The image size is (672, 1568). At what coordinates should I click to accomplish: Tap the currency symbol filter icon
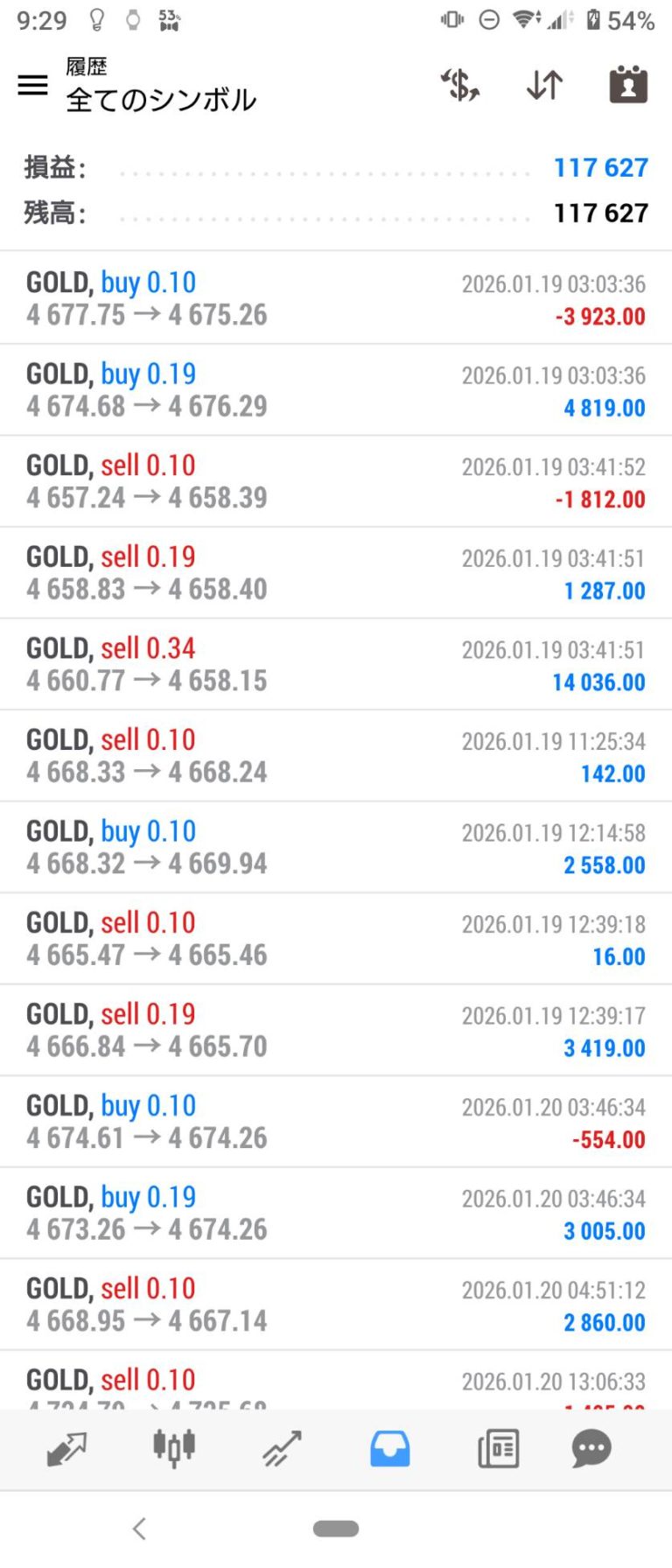459,85
